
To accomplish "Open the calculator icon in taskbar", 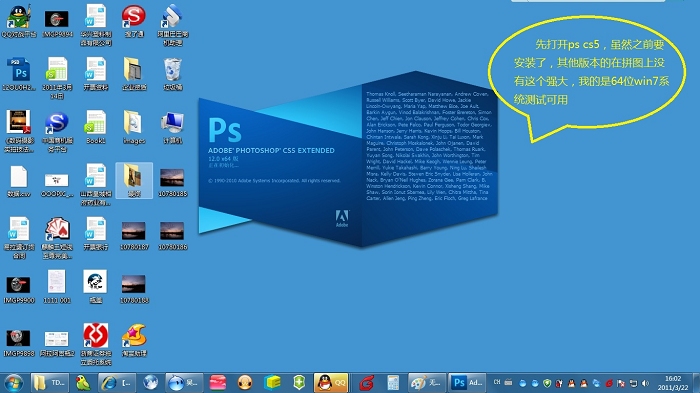I will point(393,383).
